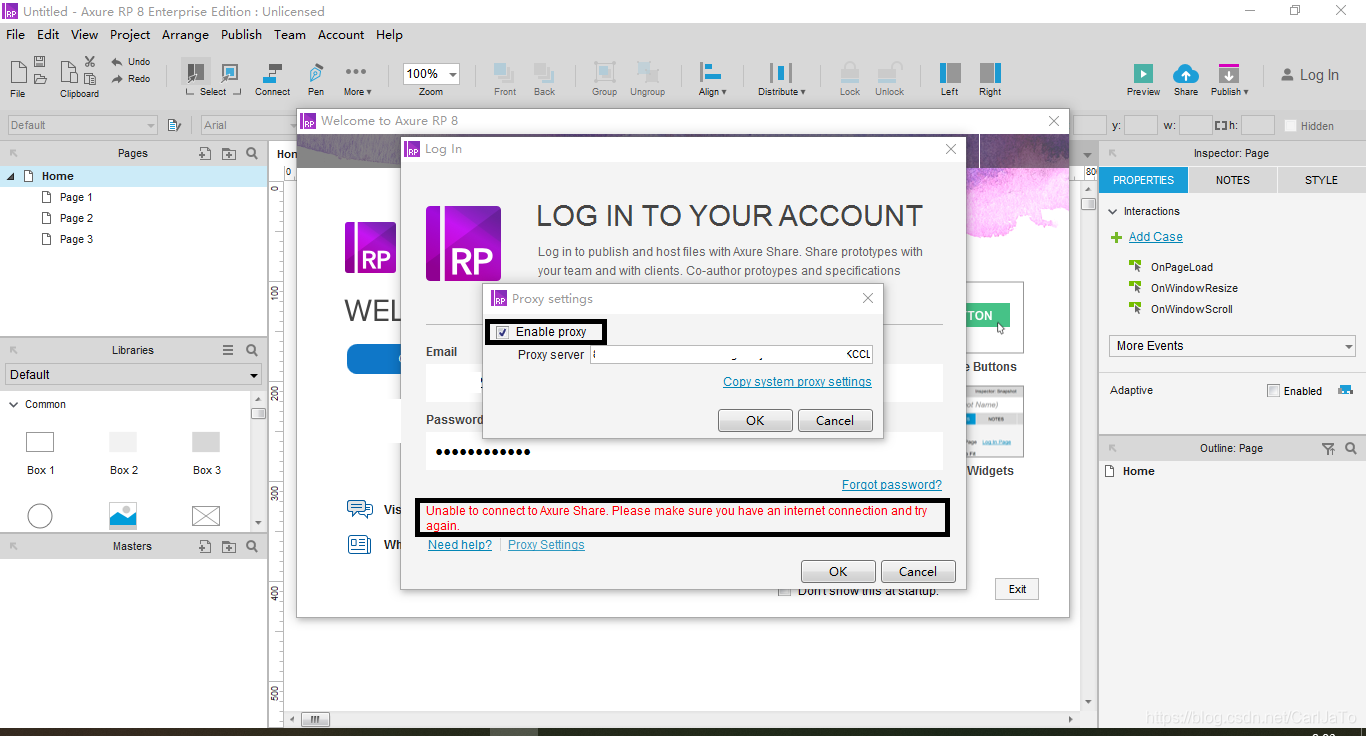This screenshot has height=736, width=1366.
Task: Uncheck Enable proxy checkbox
Action: [503, 332]
